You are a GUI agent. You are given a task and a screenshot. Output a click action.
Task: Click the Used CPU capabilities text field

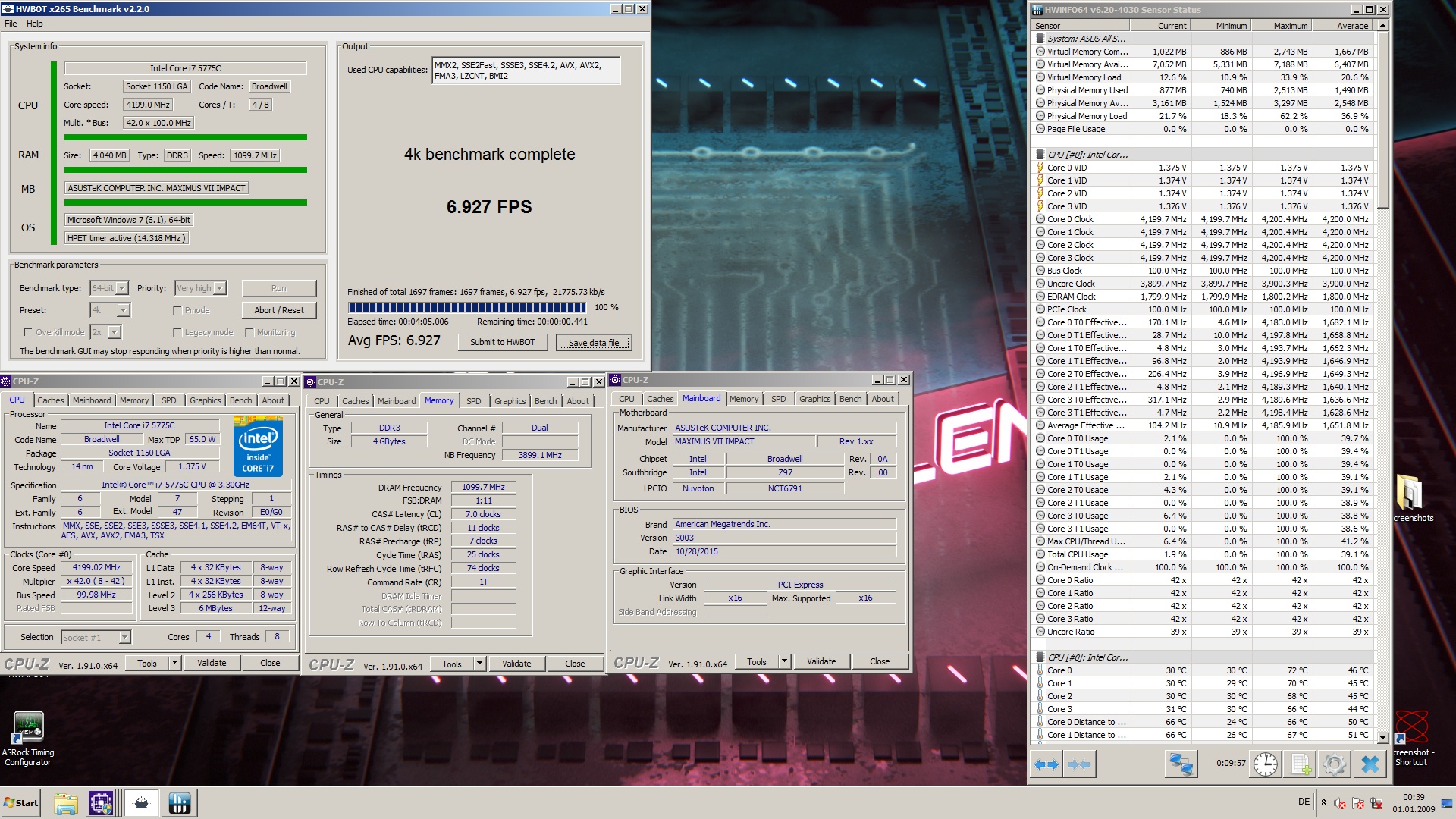click(x=526, y=71)
